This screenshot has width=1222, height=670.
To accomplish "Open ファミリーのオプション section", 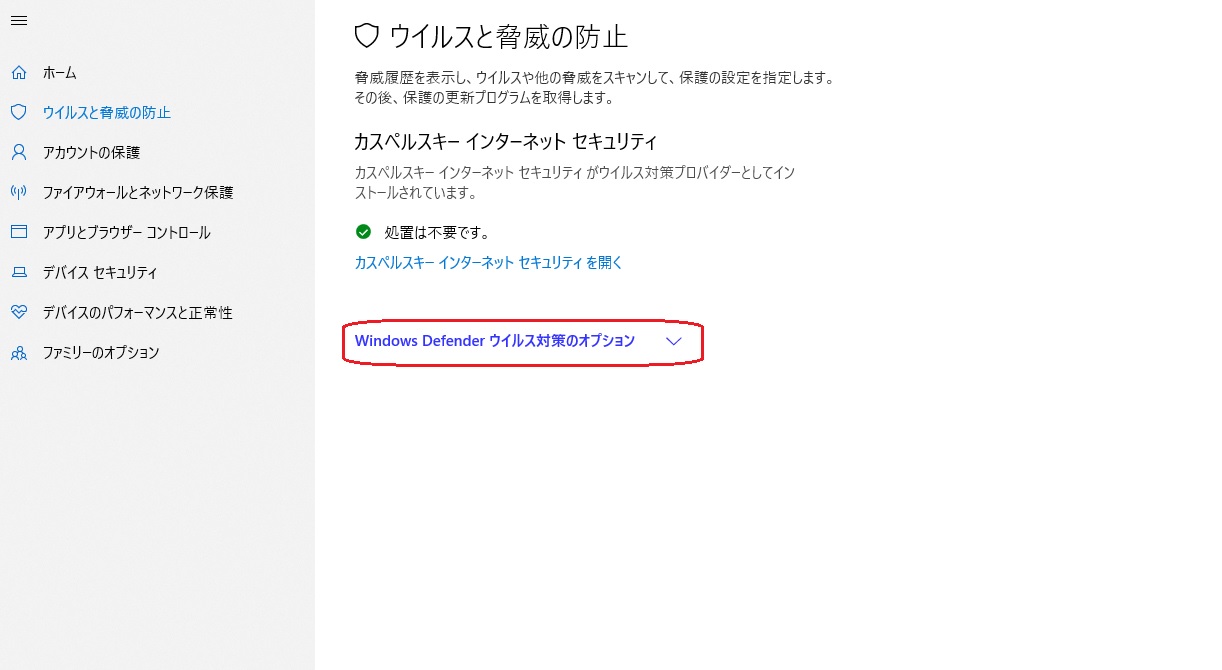I will coord(101,352).
